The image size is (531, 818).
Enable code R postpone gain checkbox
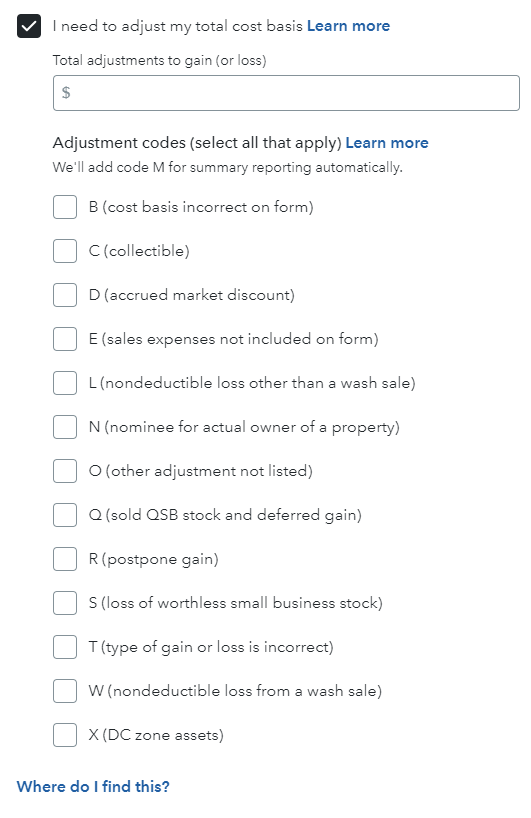(x=65, y=559)
